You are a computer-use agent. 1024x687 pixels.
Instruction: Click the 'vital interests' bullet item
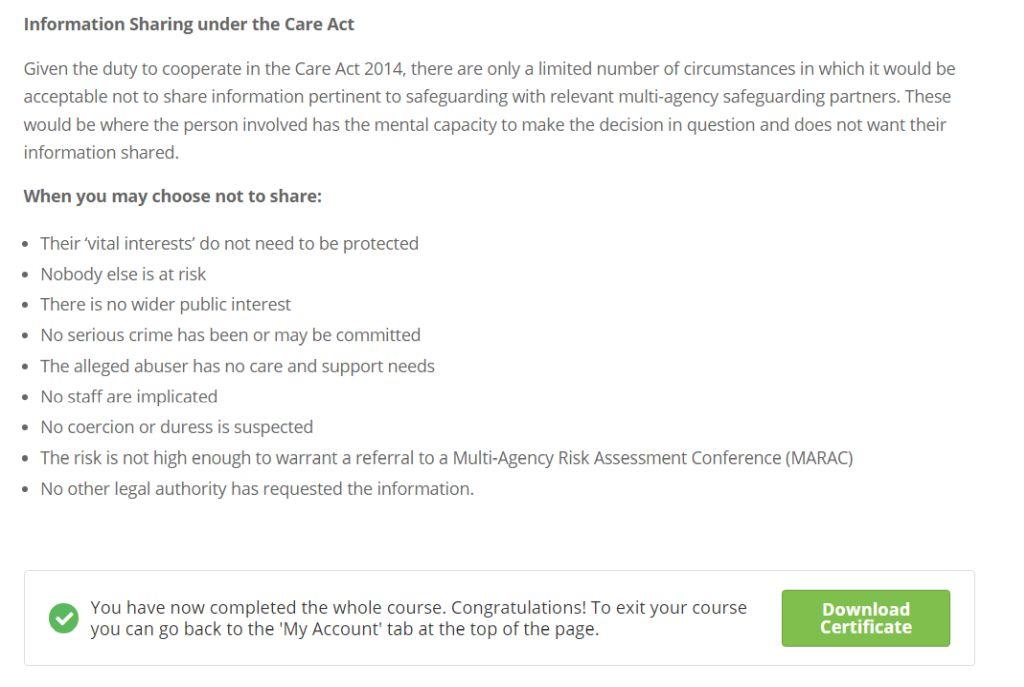pos(229,244)
